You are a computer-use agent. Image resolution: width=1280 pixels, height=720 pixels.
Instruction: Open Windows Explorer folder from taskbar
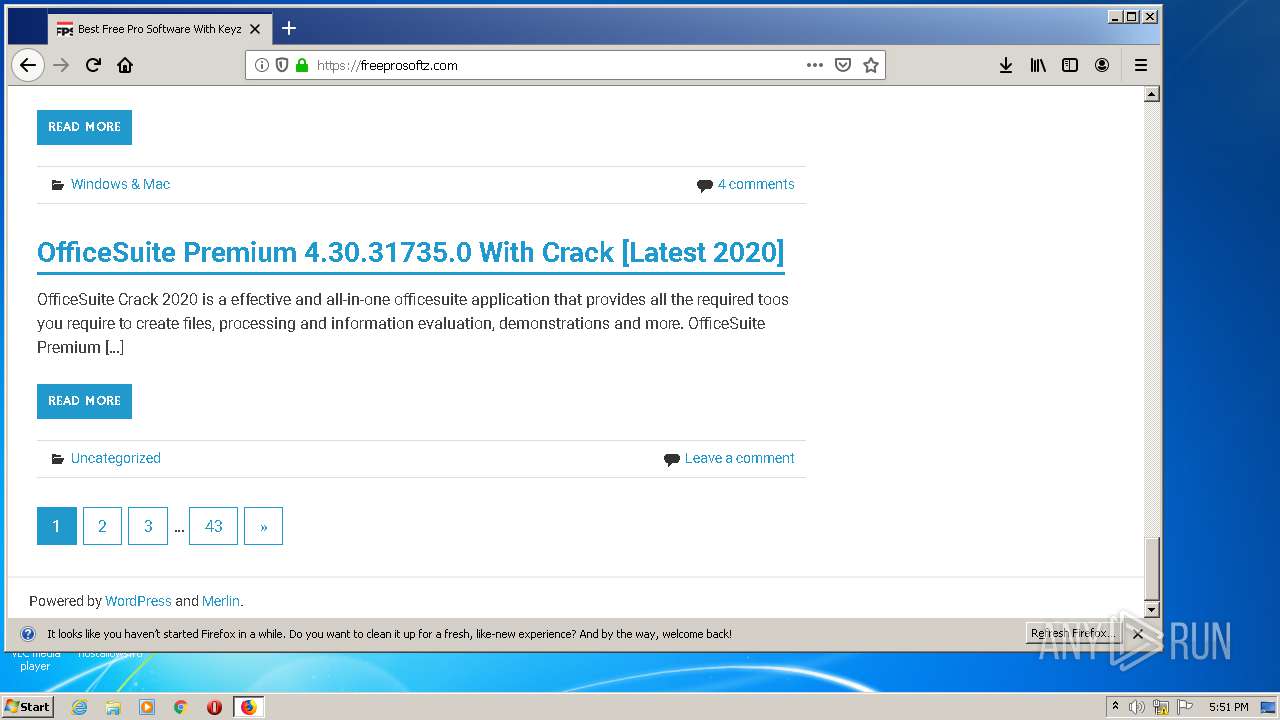click(x=113, y=707)
